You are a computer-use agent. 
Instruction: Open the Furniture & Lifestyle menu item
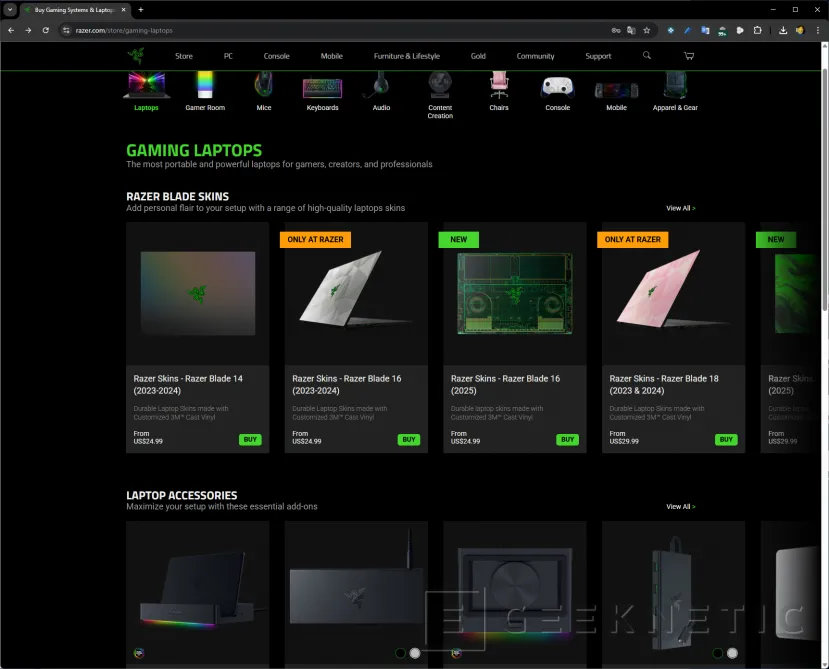[x=407, y=56]
